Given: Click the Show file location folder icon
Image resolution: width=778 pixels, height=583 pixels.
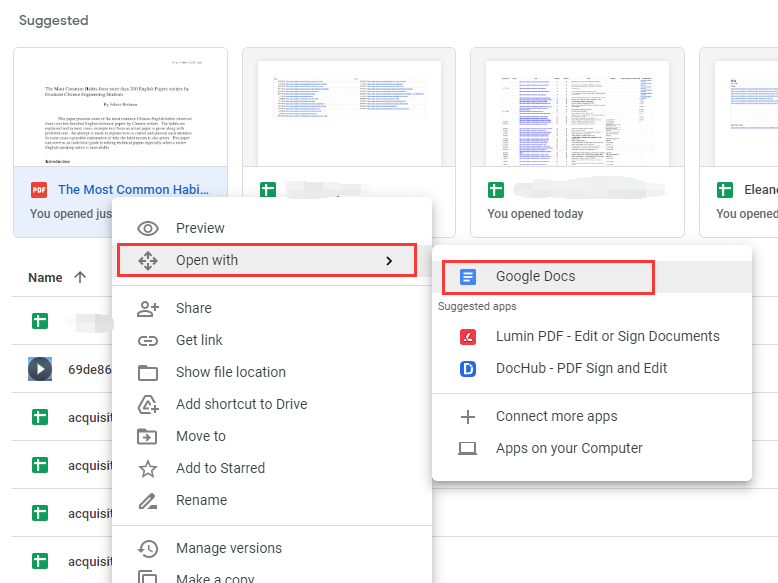Looking at the screenshot, I should tap(148, 373).
